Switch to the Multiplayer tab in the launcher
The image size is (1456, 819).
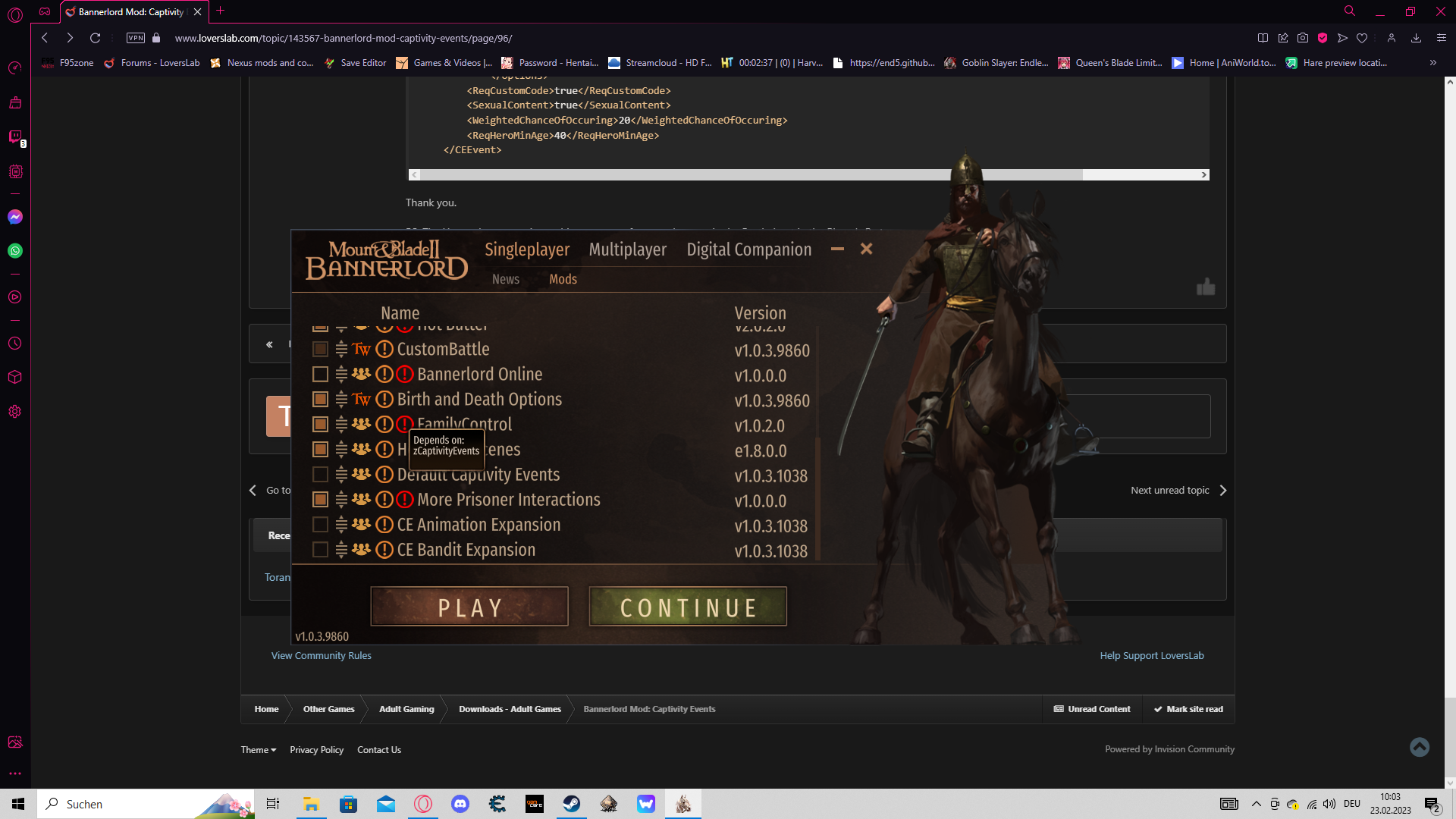(x=627, y=249)
